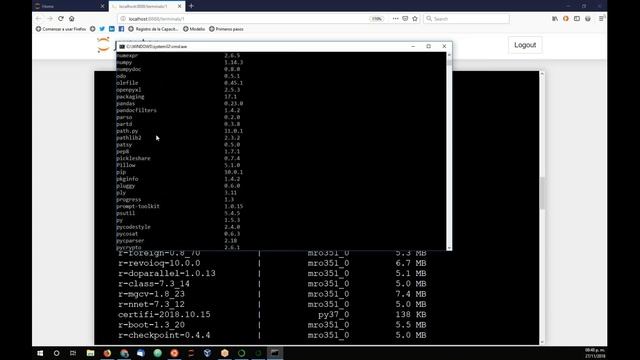This screenshot has width=640, height=360.
Task: Open Cortana search circle on taskbar
Action: 56,353
